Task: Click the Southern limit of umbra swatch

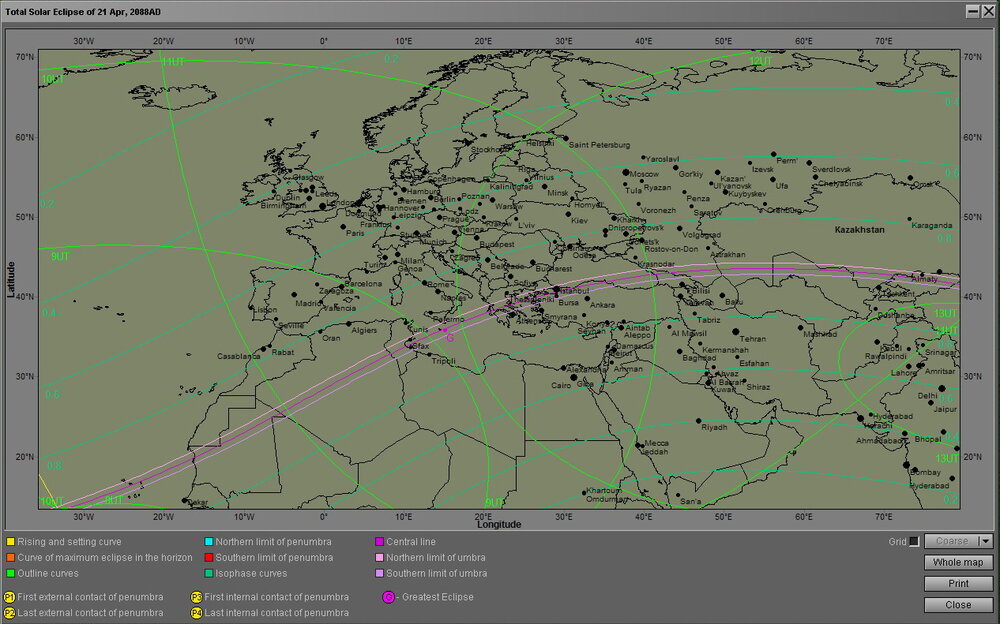Action: coord(380,573)
